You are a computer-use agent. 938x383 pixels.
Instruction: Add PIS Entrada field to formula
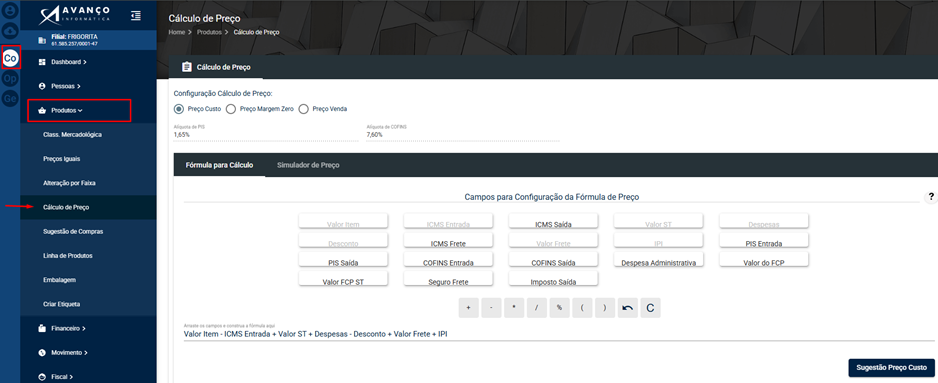point(764,241)
